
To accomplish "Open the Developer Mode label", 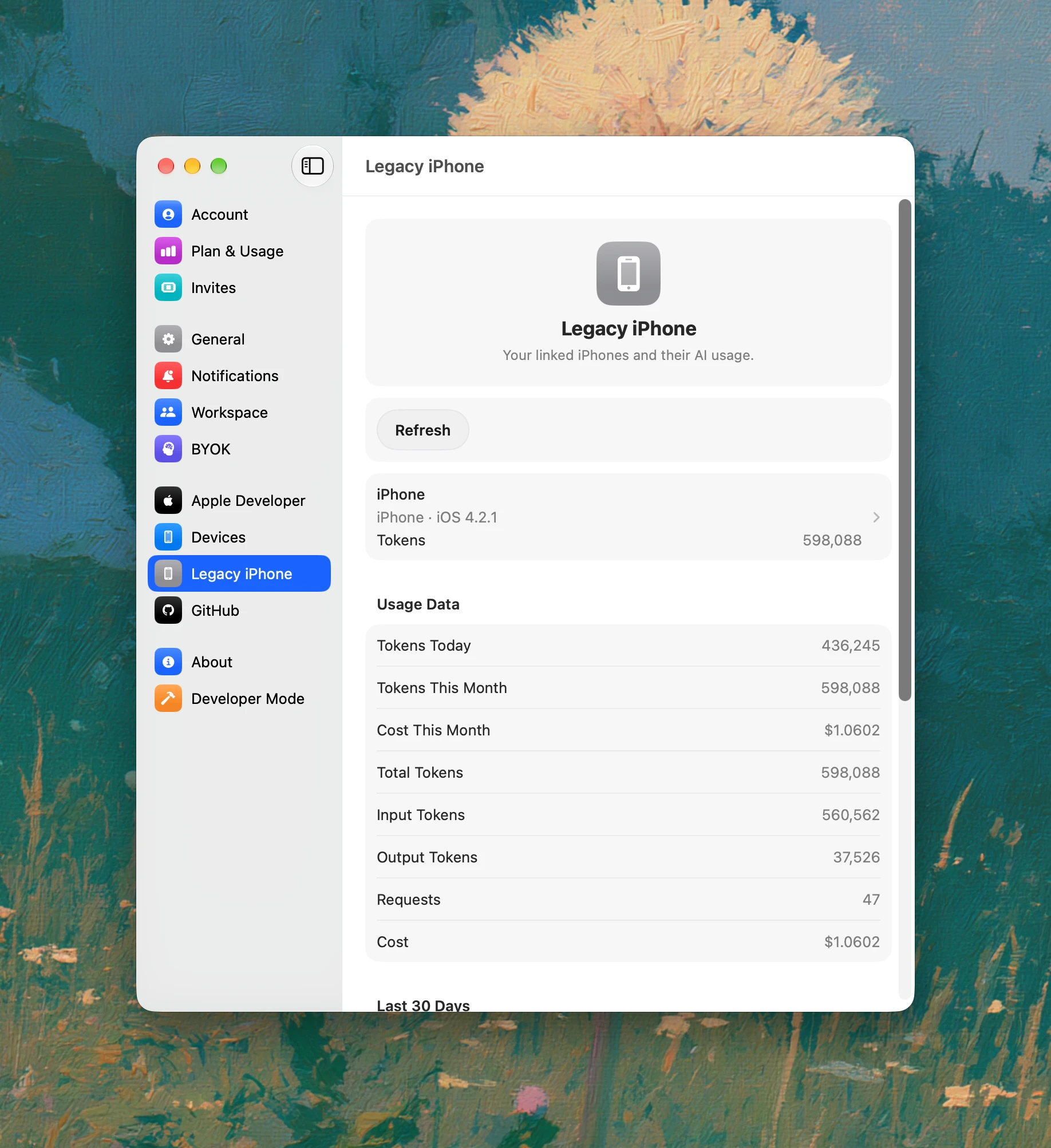I will tap(248, 699).
